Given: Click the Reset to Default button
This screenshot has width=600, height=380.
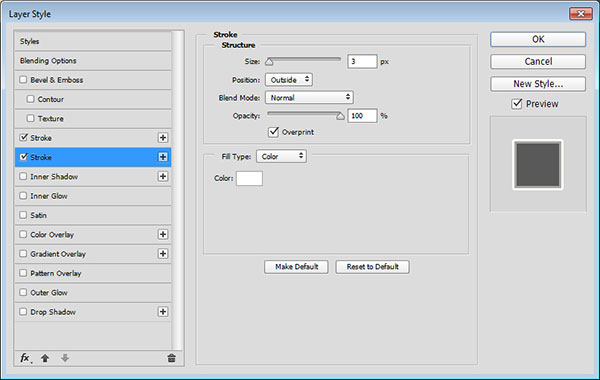Looking at the screenshot, I should point(372,267).
